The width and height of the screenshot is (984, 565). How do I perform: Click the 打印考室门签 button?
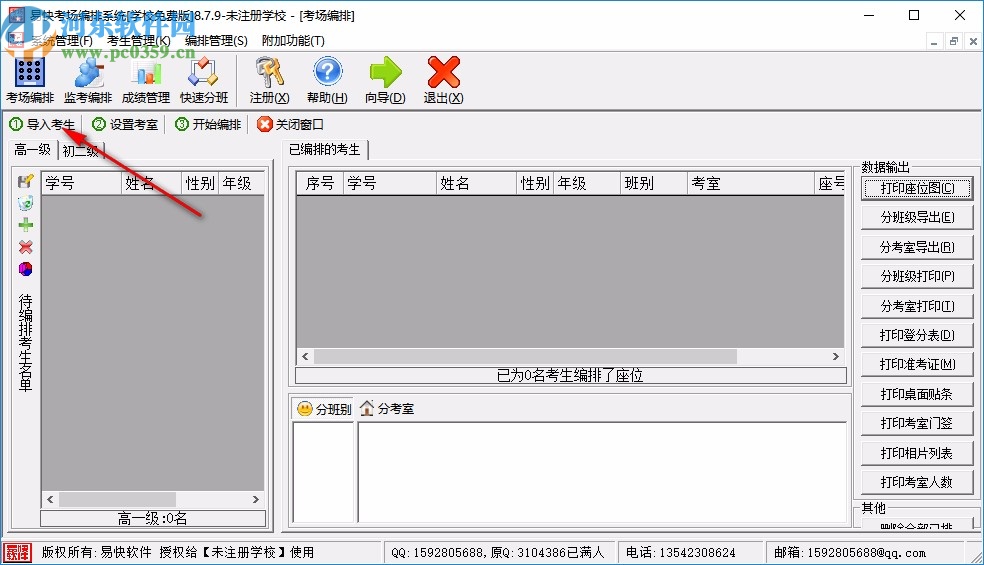917,423
